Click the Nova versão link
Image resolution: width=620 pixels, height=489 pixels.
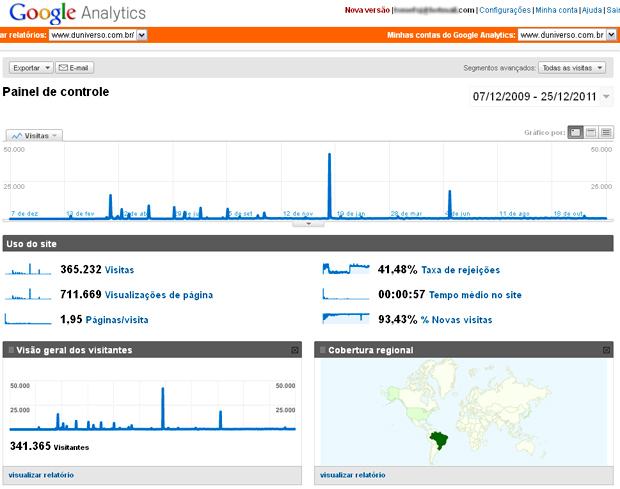click(366, 10)
